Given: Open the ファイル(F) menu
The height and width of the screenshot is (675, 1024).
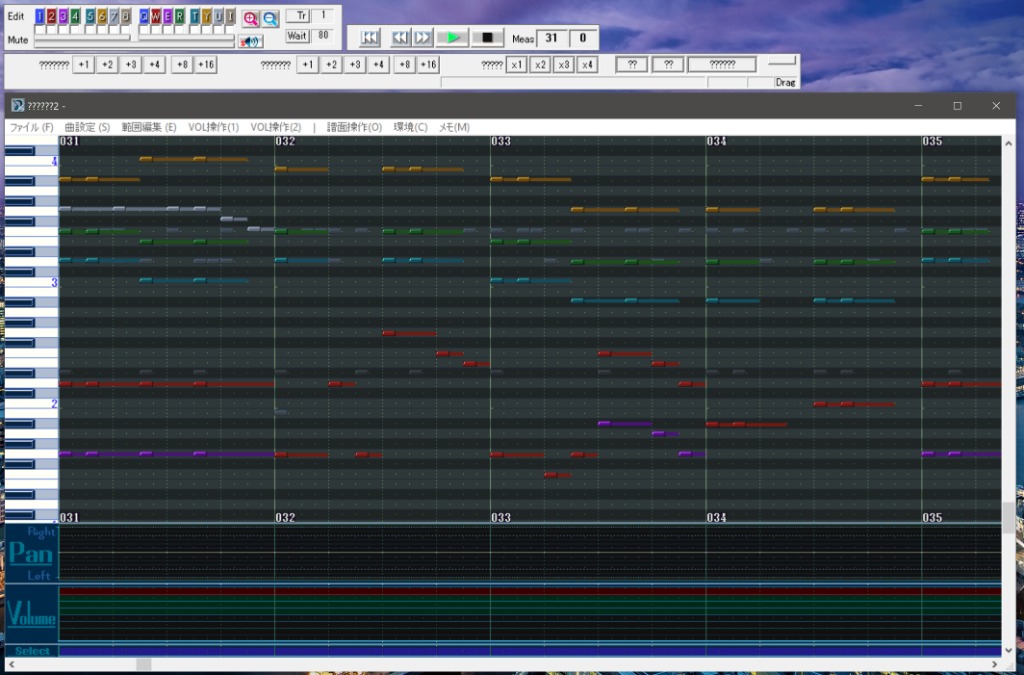Looking at the screenshot, I should click(31, 127).
